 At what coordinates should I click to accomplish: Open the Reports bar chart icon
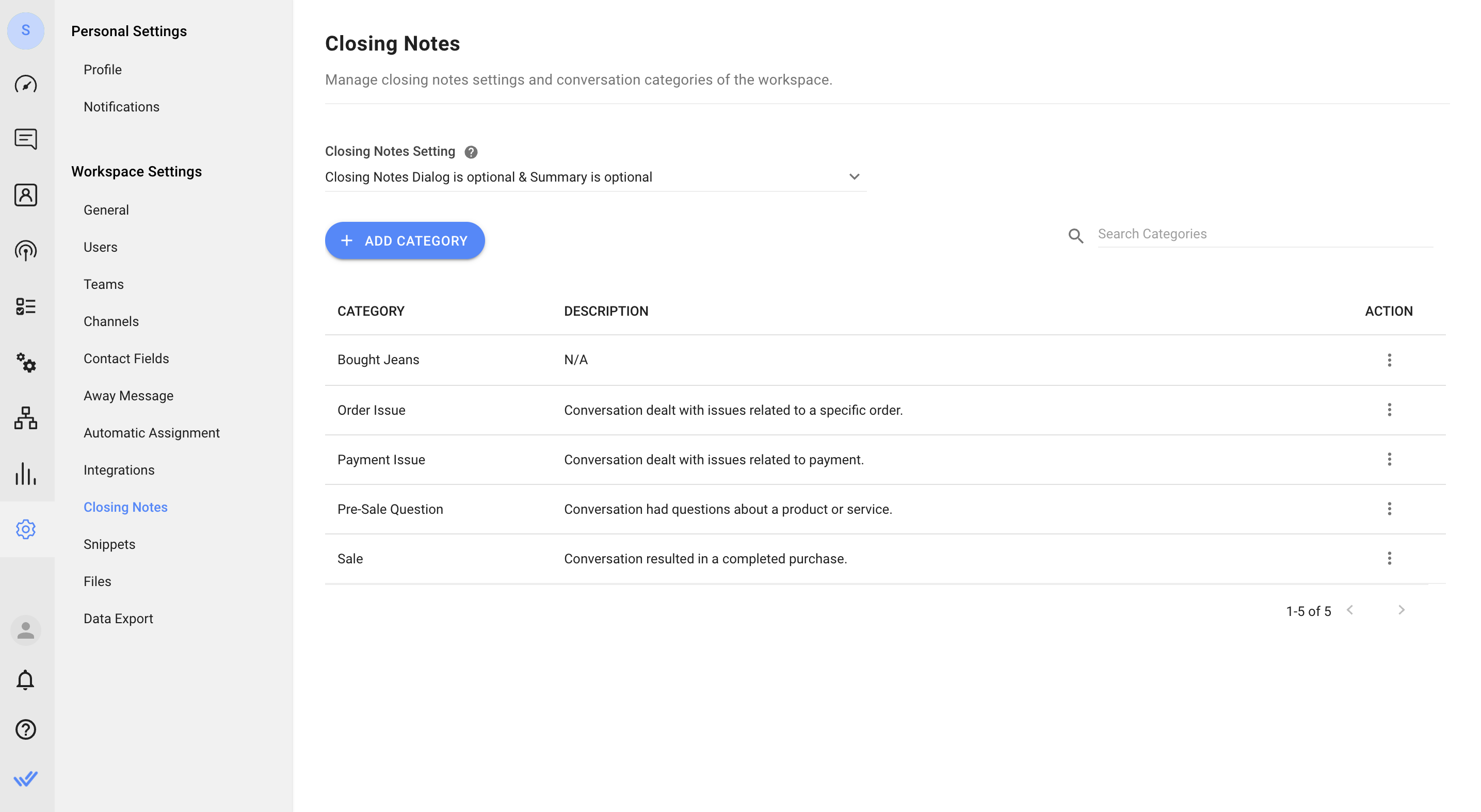25,474
